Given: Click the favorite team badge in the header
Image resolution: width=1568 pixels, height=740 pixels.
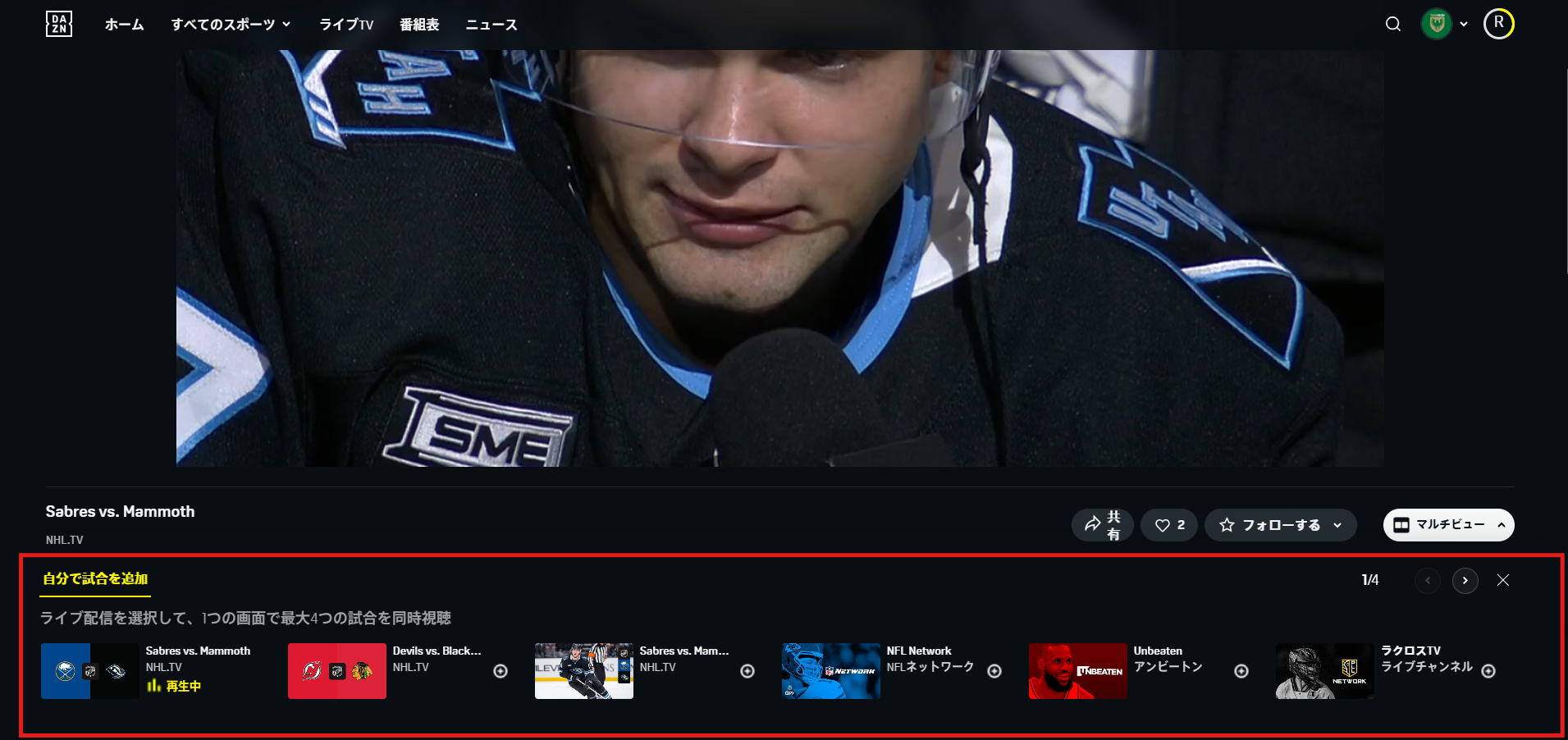Looking at the screenshot, I should tap(1438, 24).
